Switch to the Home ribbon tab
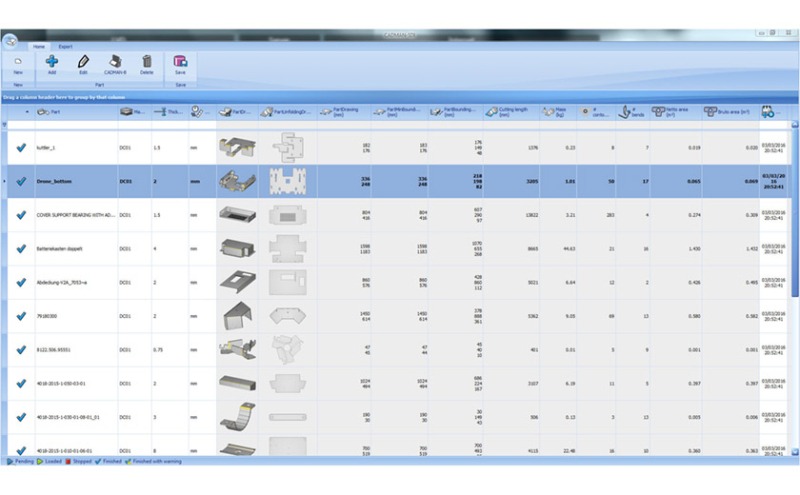This screenshot has height=495, width=800. coord(39,46)
